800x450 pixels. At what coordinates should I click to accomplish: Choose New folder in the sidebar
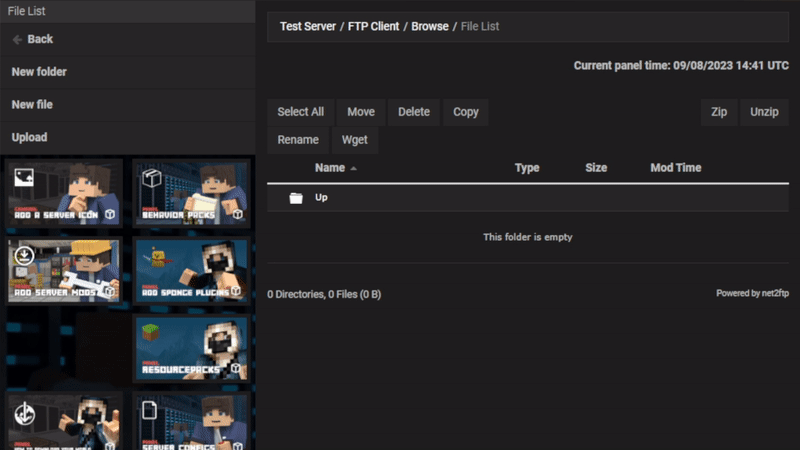coord(39,72)
